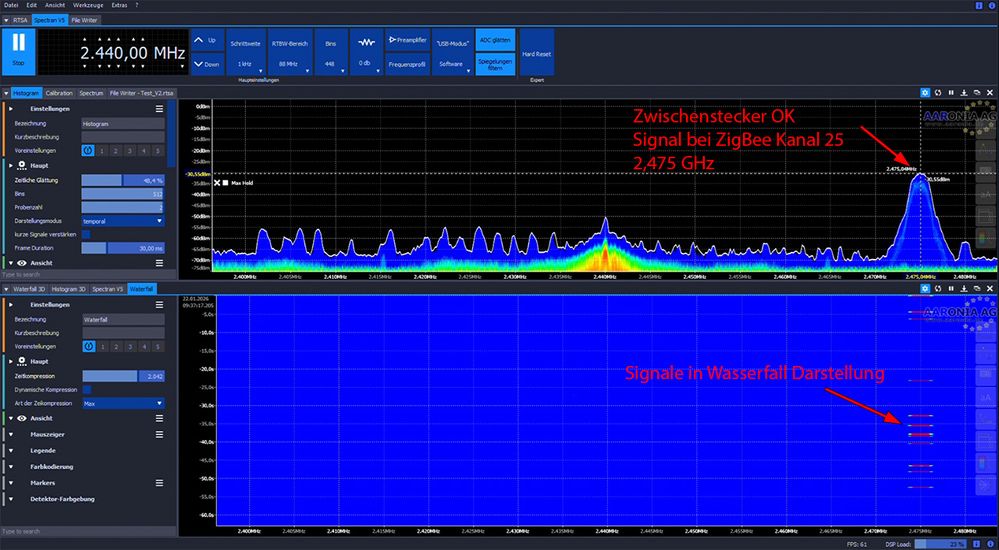The height and width of the screenshot is (550, 999).
Task: Open the Art der Zeitkompression dropdown
Action: click(122, 403)
